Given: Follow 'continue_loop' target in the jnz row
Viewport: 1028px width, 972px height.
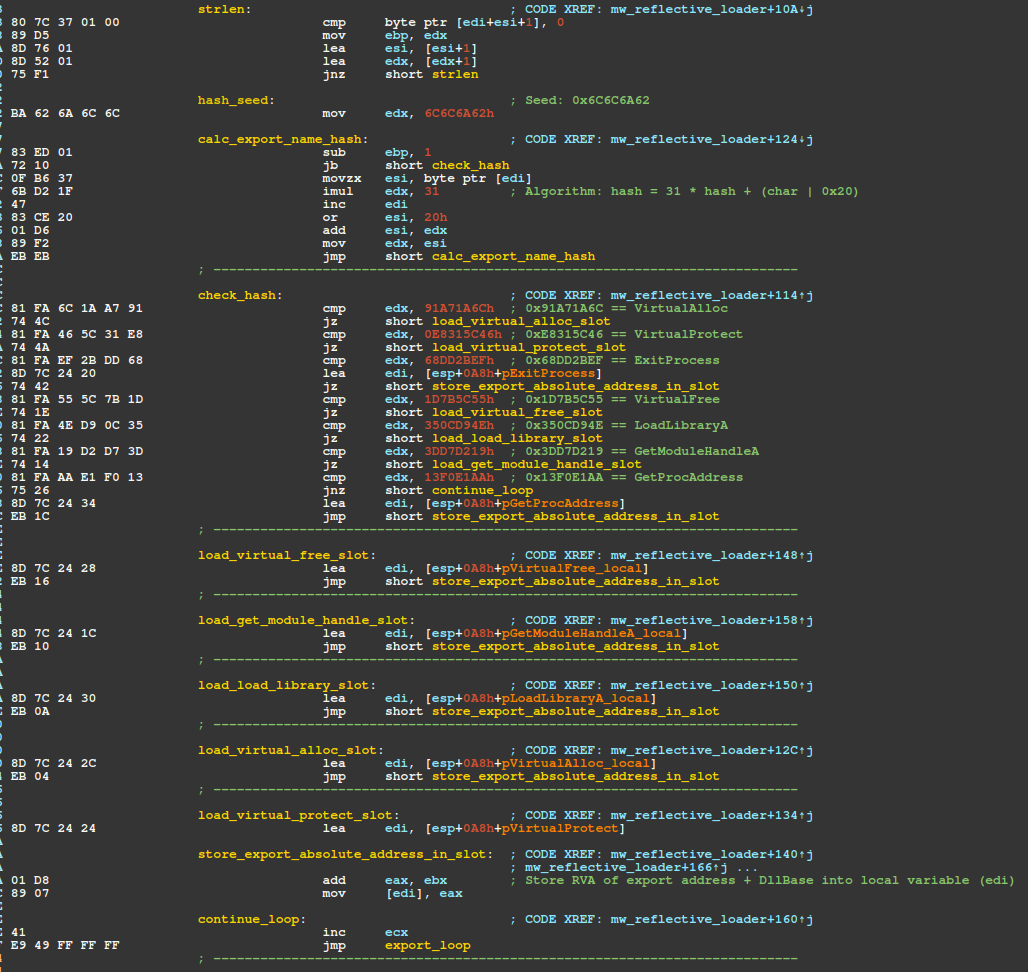Looking at the screenshot, I should coord(482,490).
